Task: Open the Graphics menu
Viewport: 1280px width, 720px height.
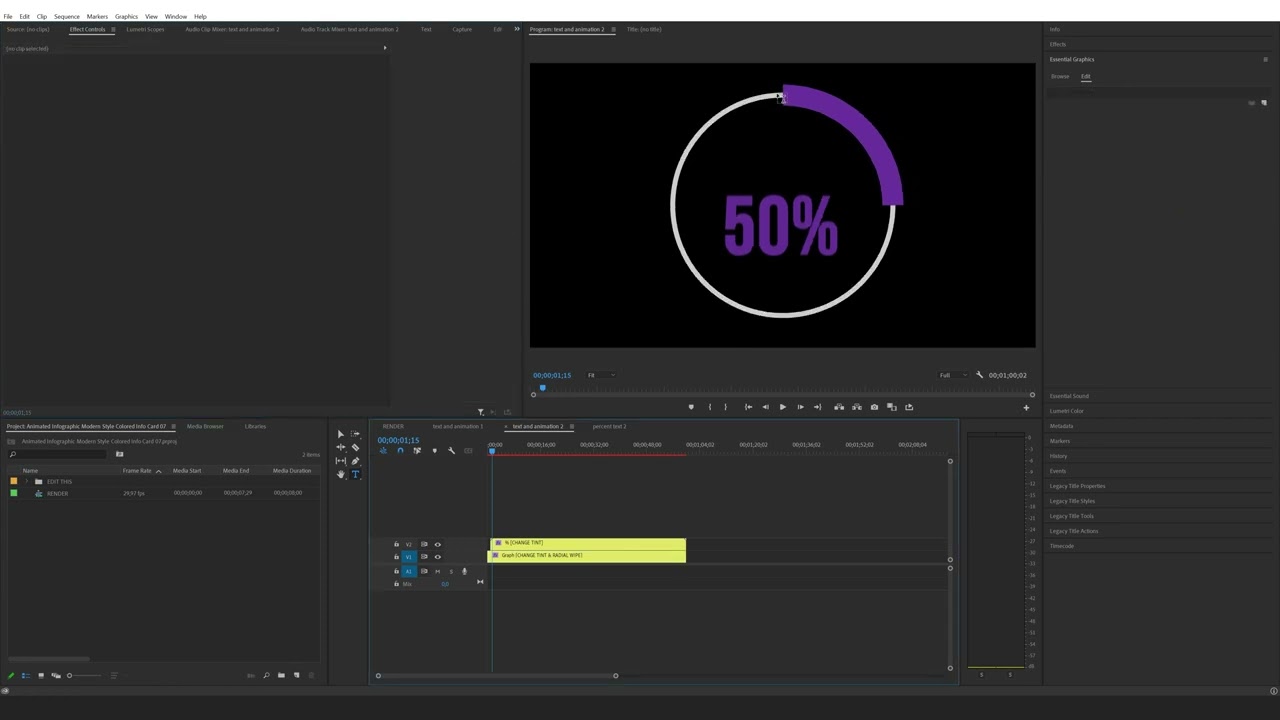Action: [126, 16]
